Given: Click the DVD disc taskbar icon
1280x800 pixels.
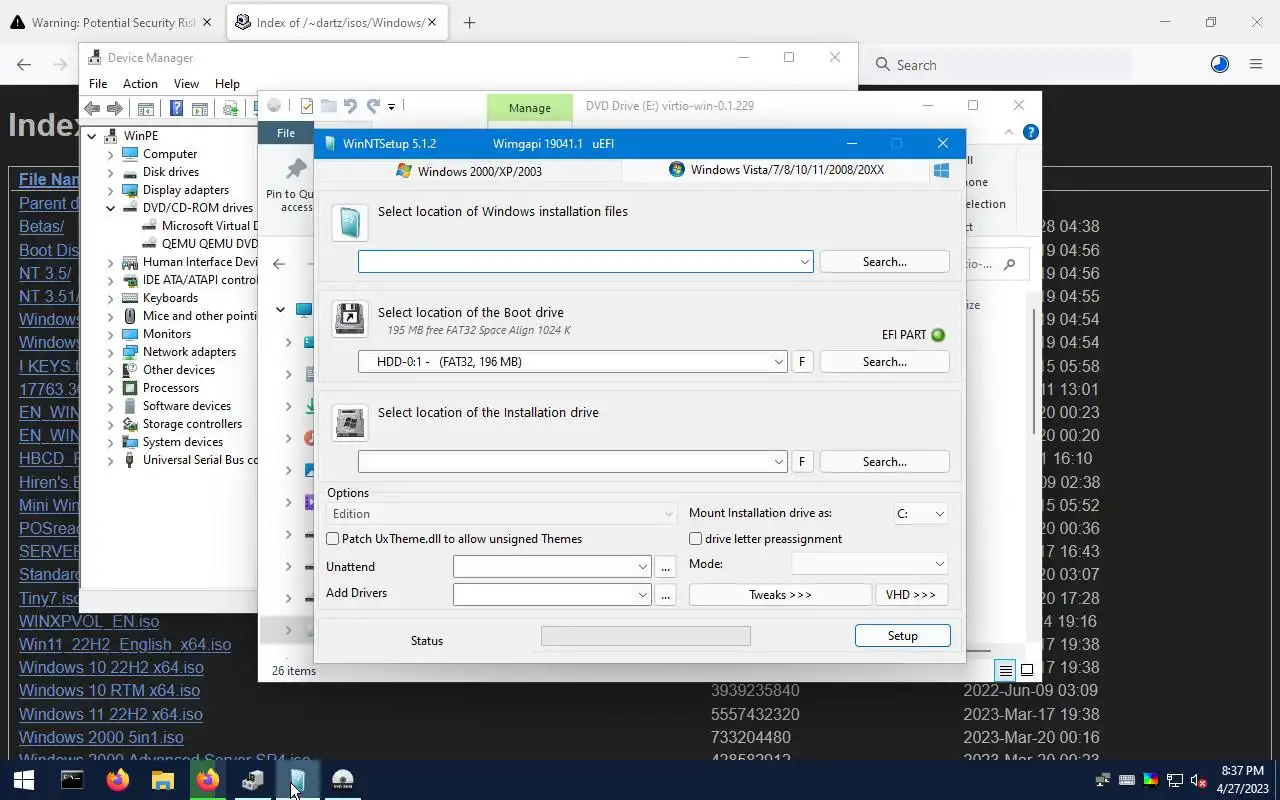Looking at the screenshot, I should tap(342, 780).
